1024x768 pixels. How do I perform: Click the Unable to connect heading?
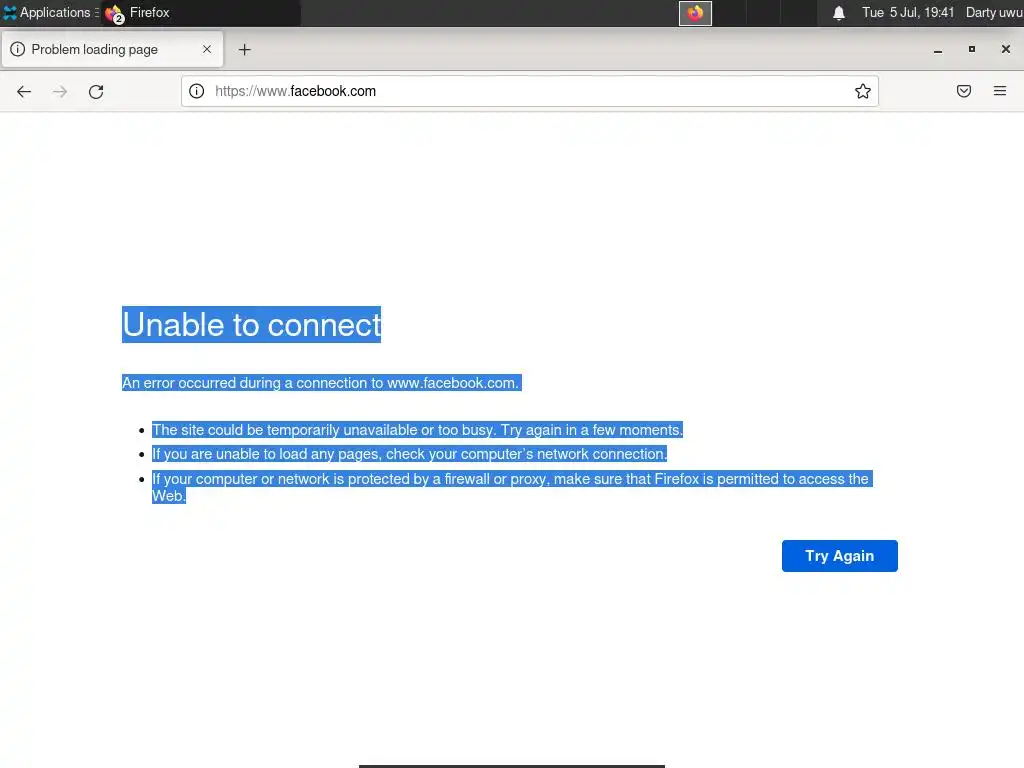pos(251,325)
